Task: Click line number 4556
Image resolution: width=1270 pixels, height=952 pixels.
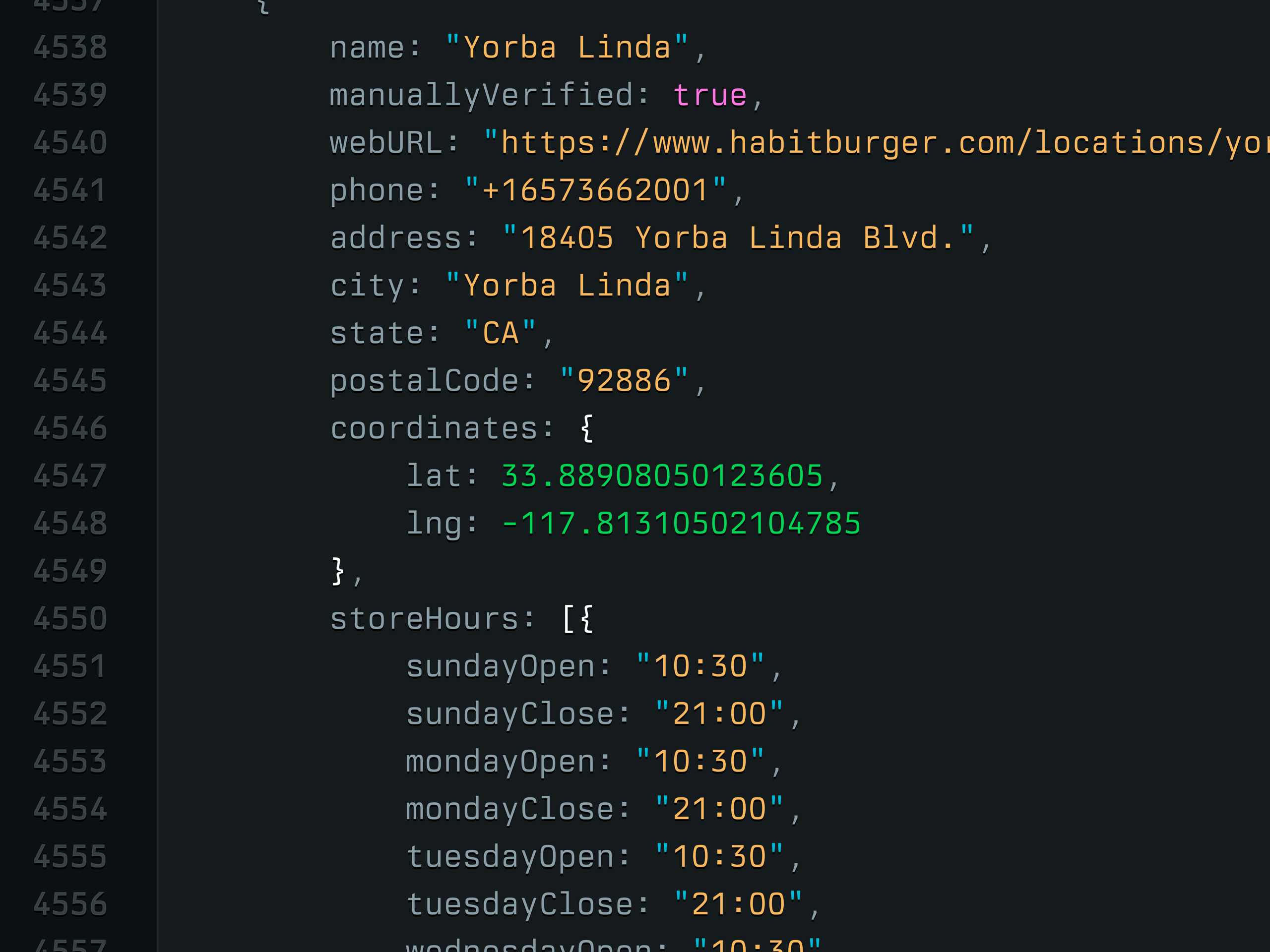Action: click(x=70, y=905)
